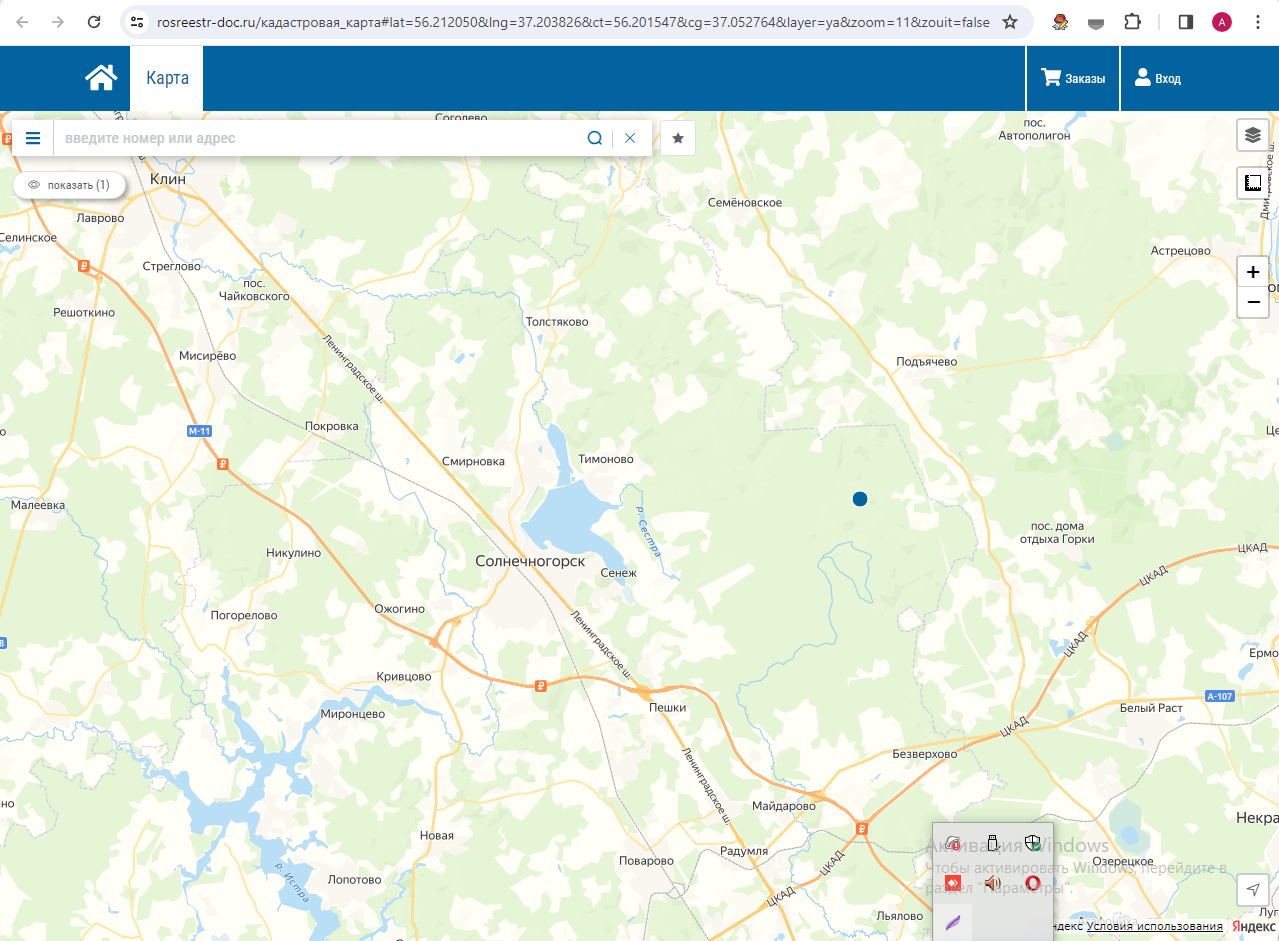Open the Opera tray icon

point(1032,883)
